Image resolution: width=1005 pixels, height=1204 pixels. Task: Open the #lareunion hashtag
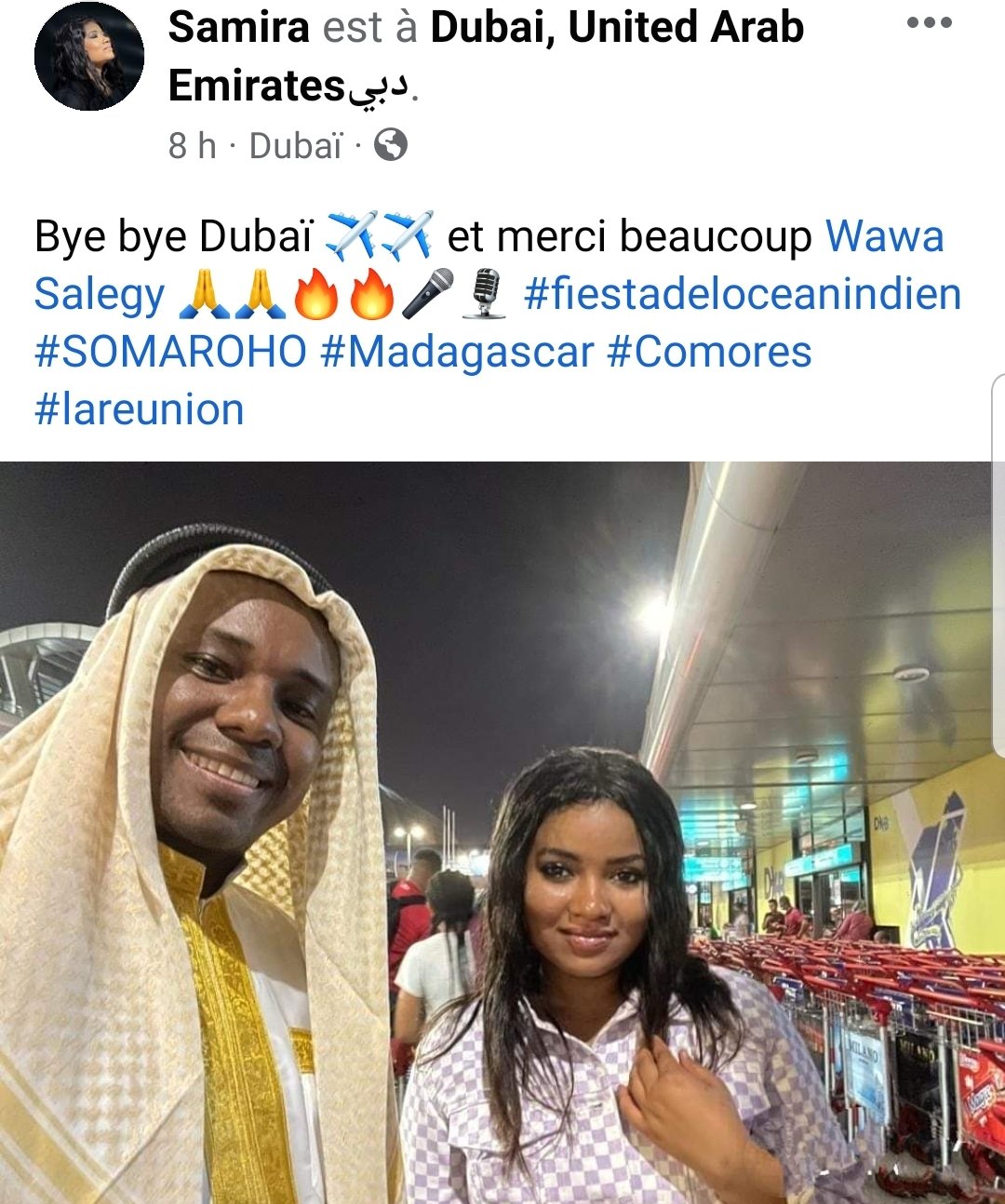click(140, 410)
